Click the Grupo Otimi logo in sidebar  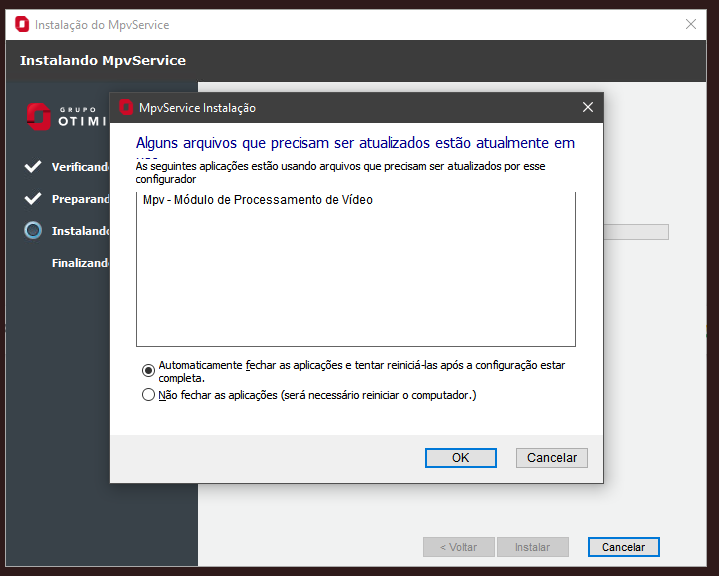(67, 116)
